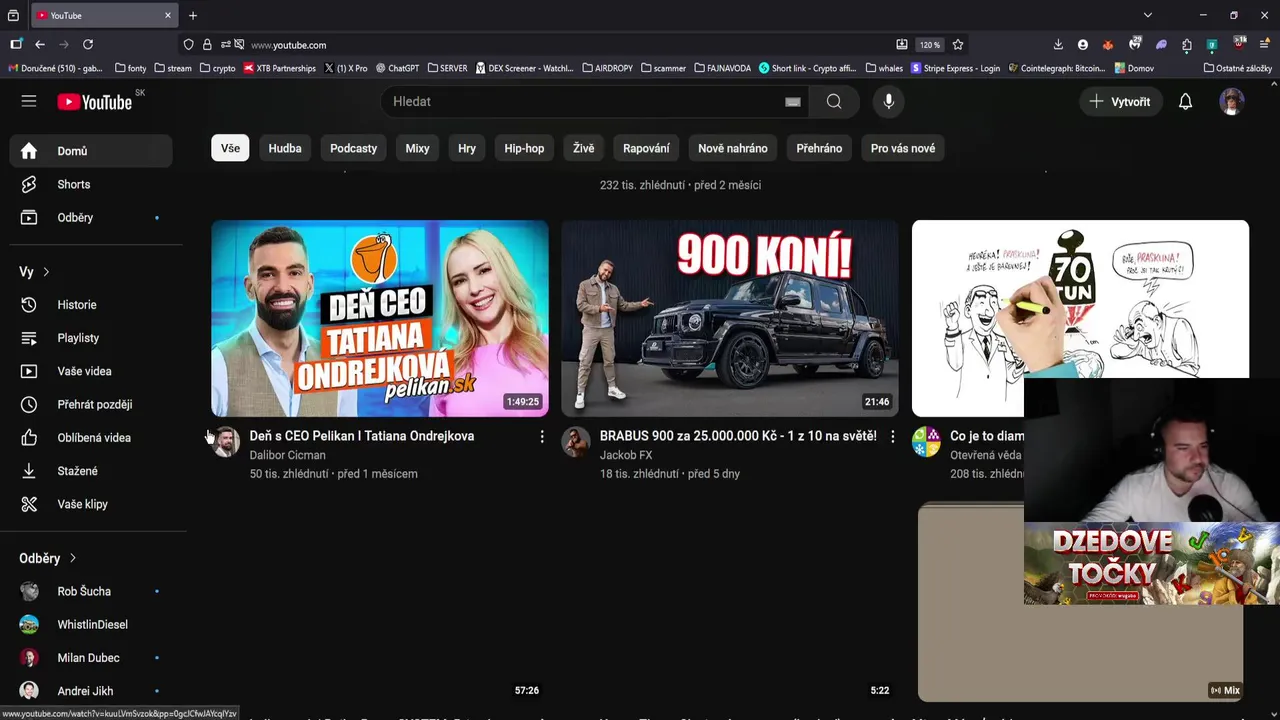This screenshot has width=1280, height=720.
Task: Select the Živě filter chip
Action: pos(584,148)
